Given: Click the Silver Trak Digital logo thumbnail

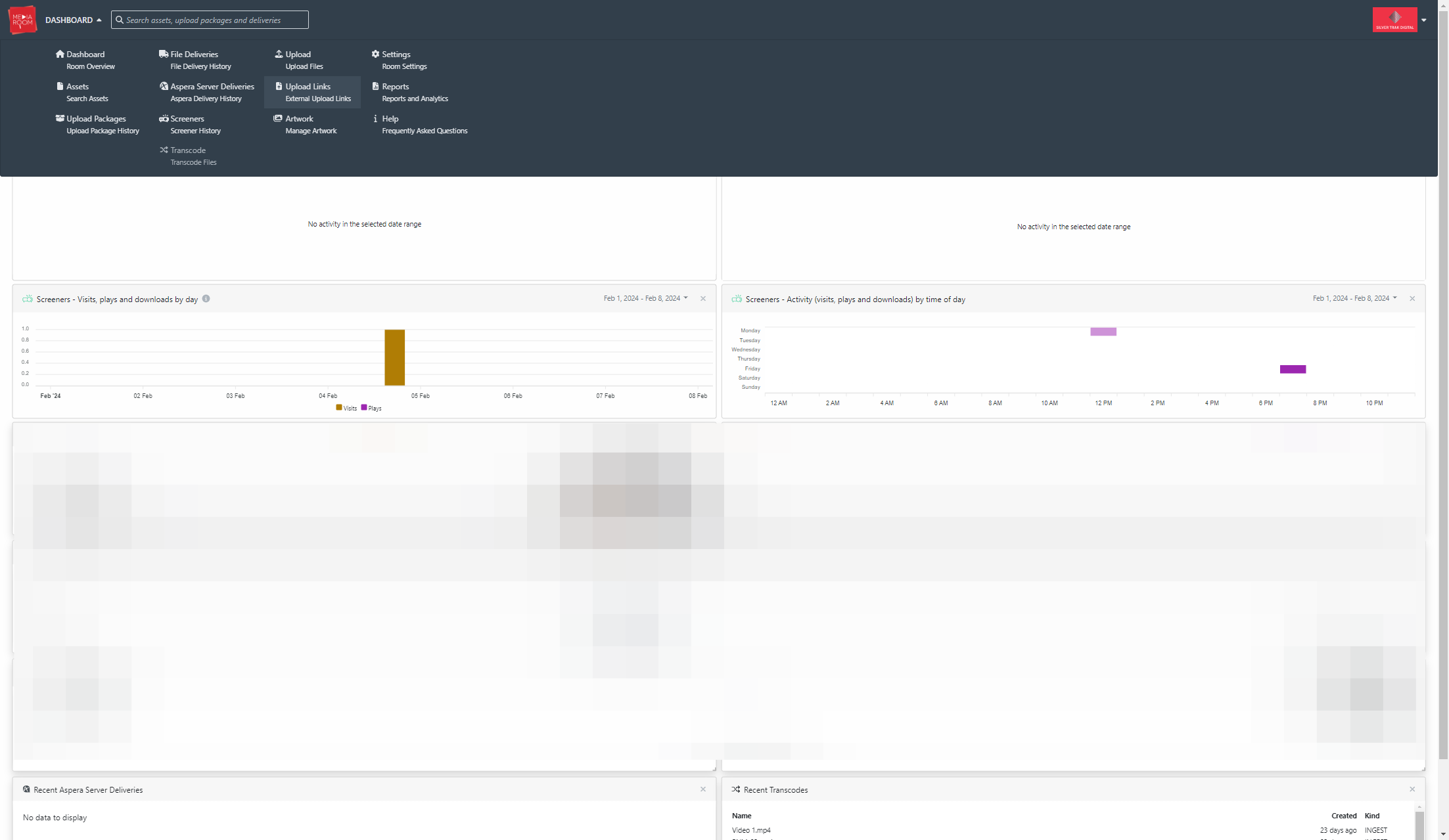Looking at the screenshot, I should tap(1394, 20).
